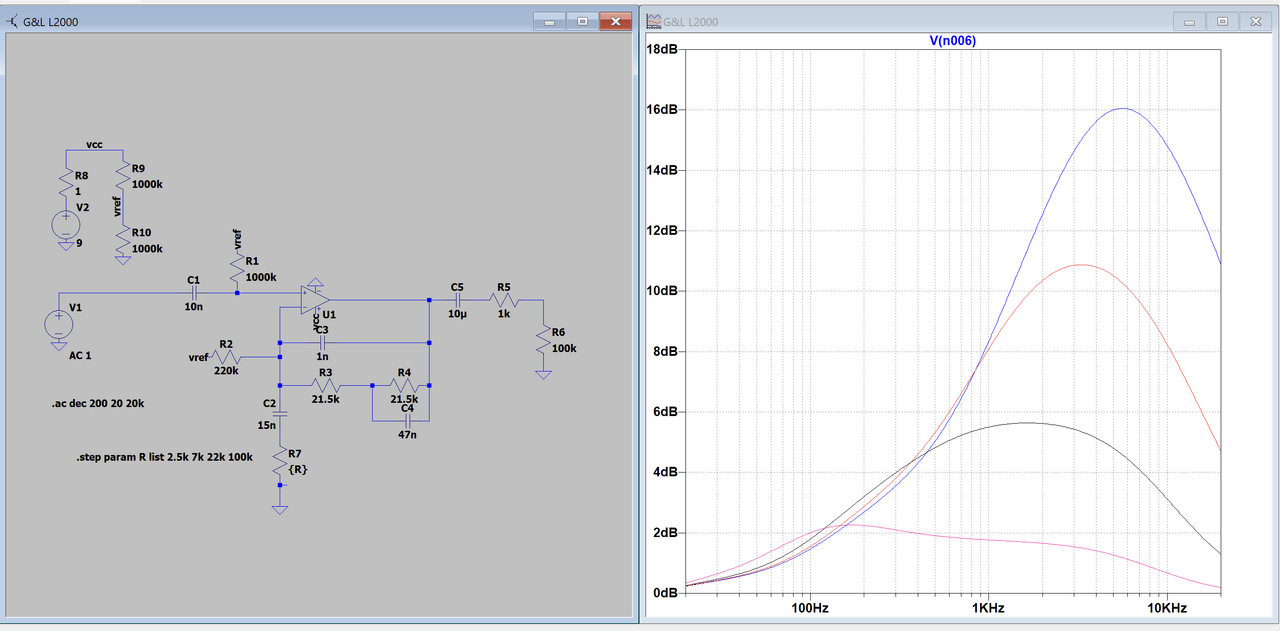Select the .step param R list directive

click(164, 457)
